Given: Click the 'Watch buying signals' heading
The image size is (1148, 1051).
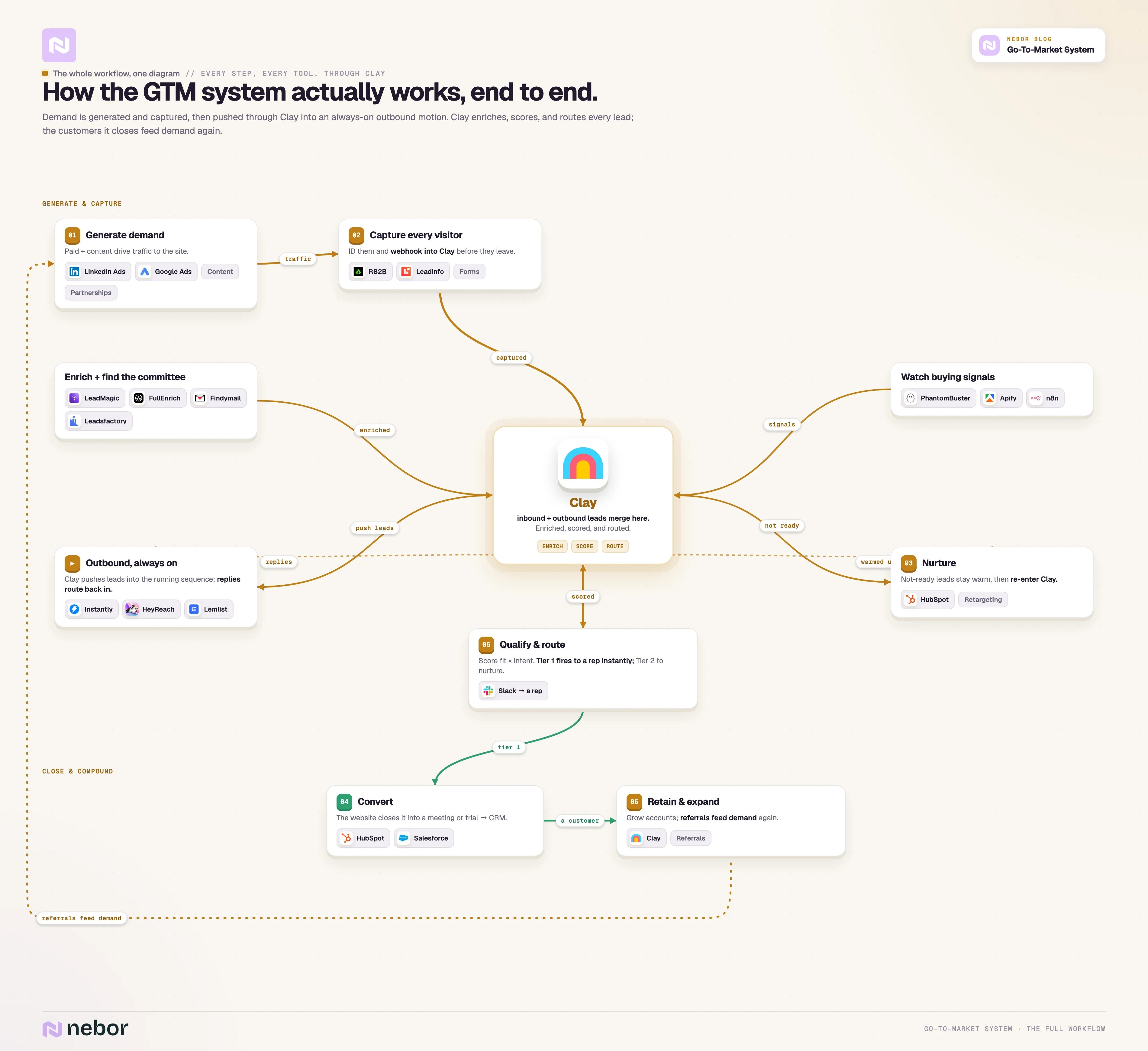Looking at the screenshot, I should (x=948, y=377).
